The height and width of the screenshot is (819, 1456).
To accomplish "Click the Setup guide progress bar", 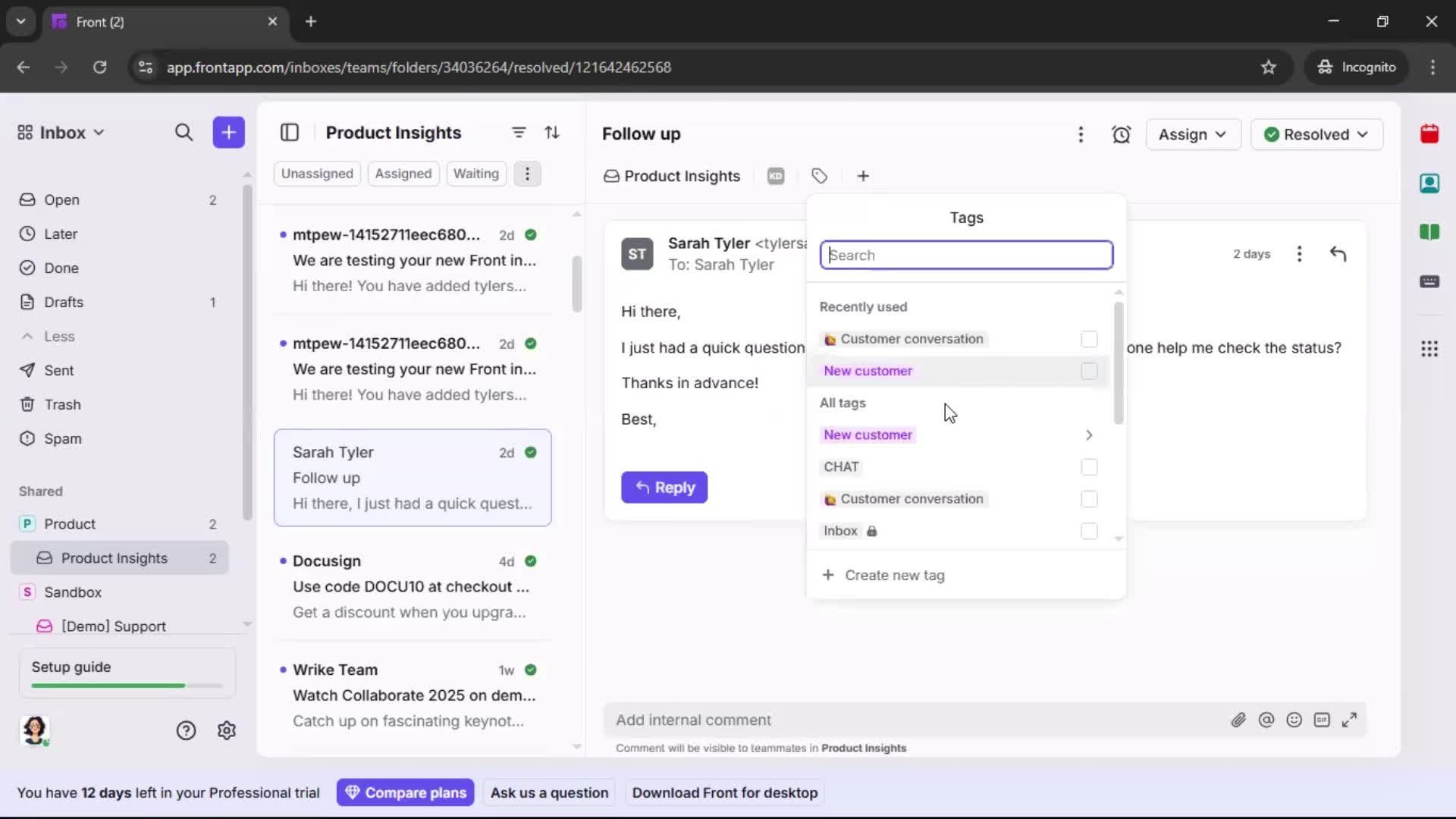I will [124, 685].
